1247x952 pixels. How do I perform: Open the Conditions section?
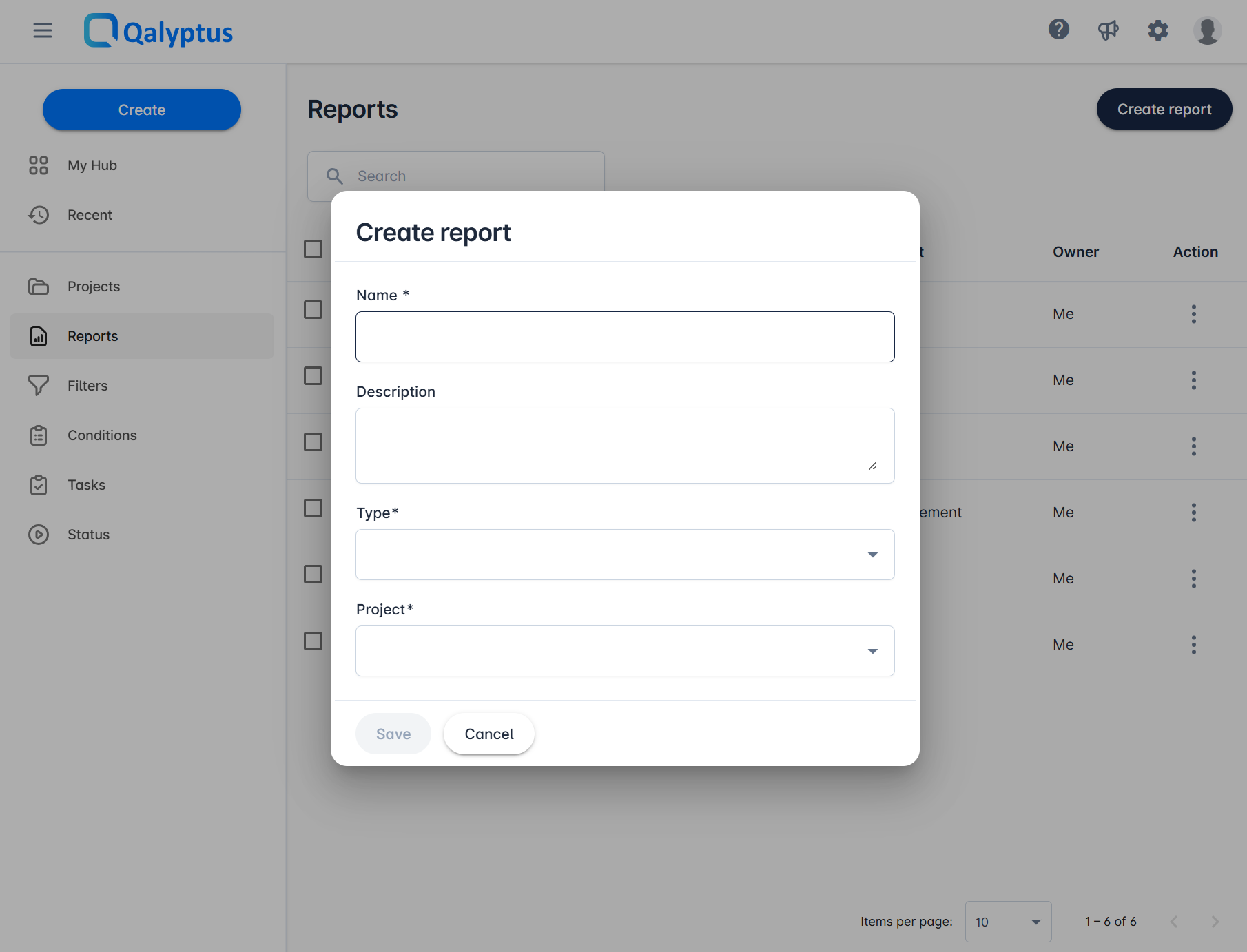[x=102, y=435]
